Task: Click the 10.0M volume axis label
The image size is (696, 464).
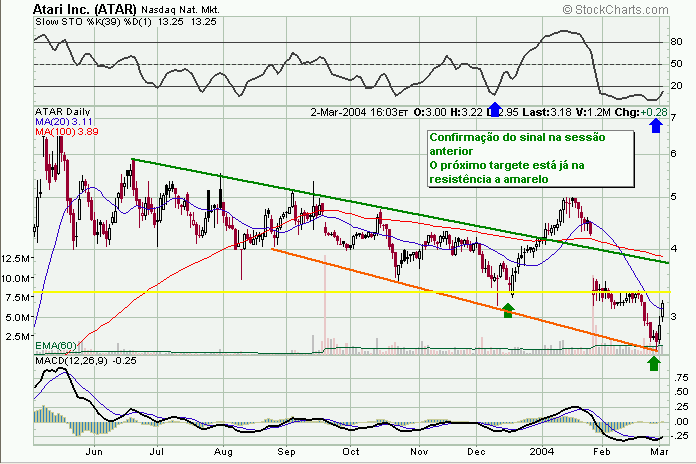Action: click(x=16, y=278)
